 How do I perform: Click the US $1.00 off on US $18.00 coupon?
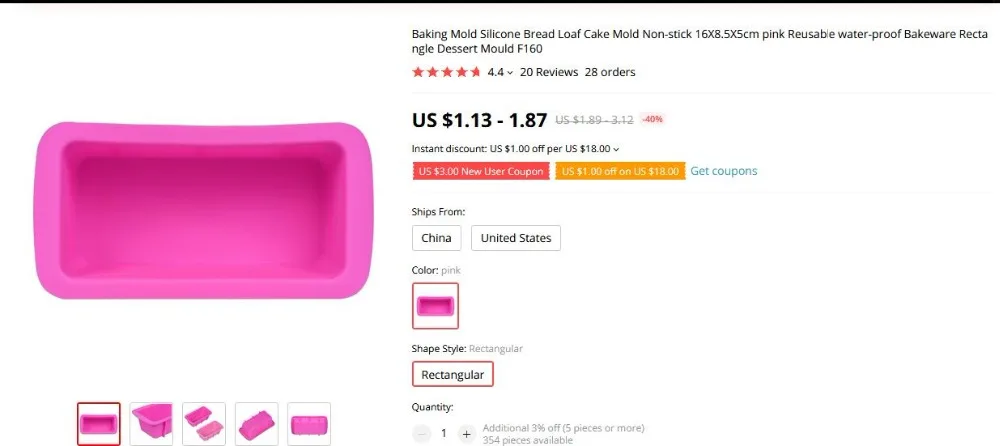[620, 172]
